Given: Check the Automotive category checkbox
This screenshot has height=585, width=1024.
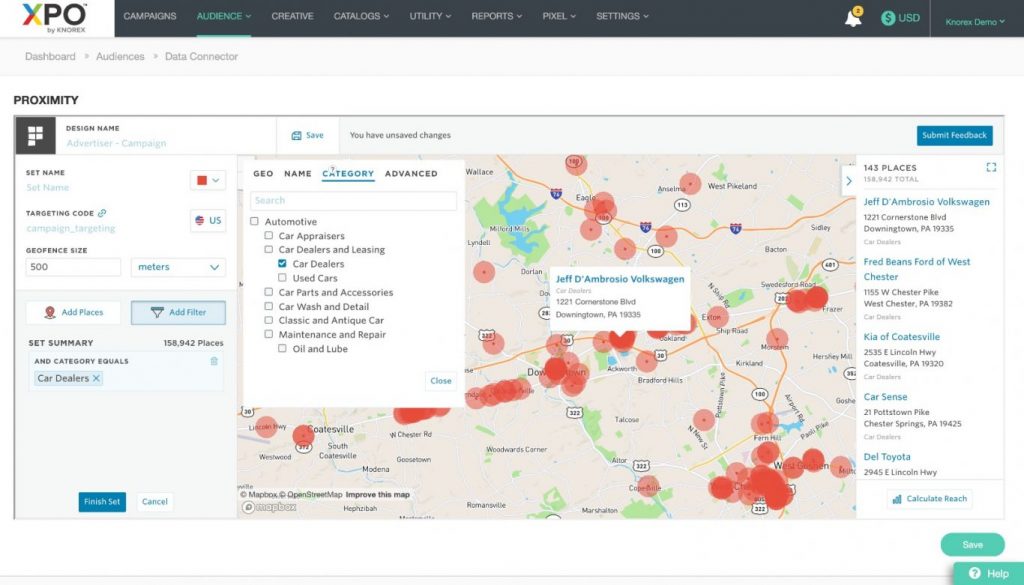Looking at the screenshot, I should 255,221.
